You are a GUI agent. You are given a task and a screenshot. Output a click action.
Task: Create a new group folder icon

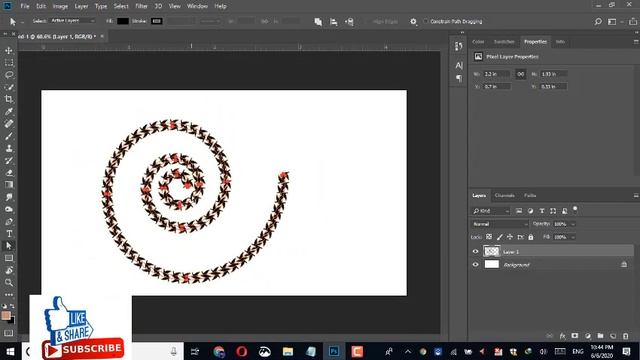coord(600,336)
